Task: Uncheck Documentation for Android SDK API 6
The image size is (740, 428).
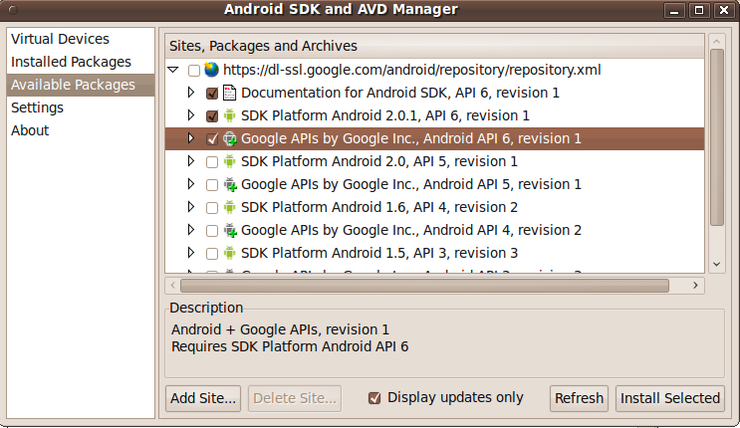Action: (x=212, y=93)
